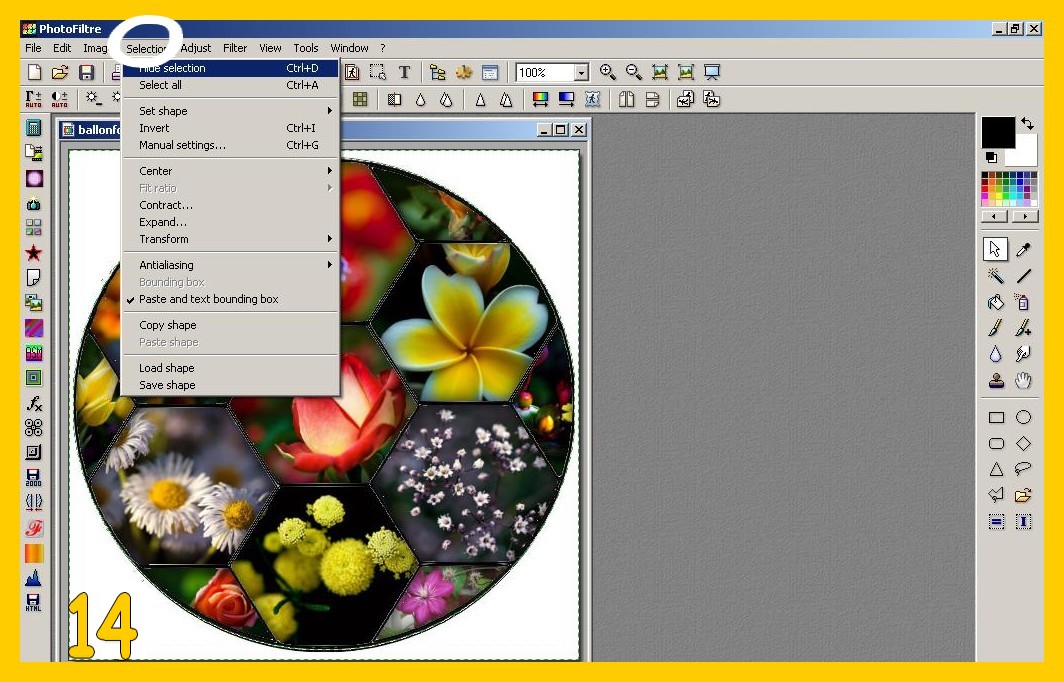1064x682 pixels.
Task: Click the black foreground color swatch
Action: pos(997,132)
